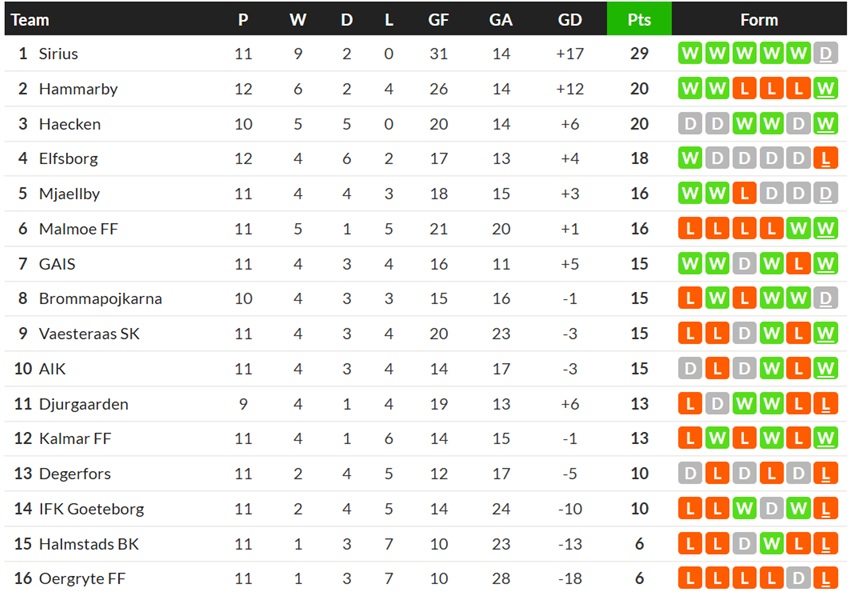This screenshot has width=852, height=608.
Task: Click Elfsborg's first win form badge
Action: pos(690,158)
